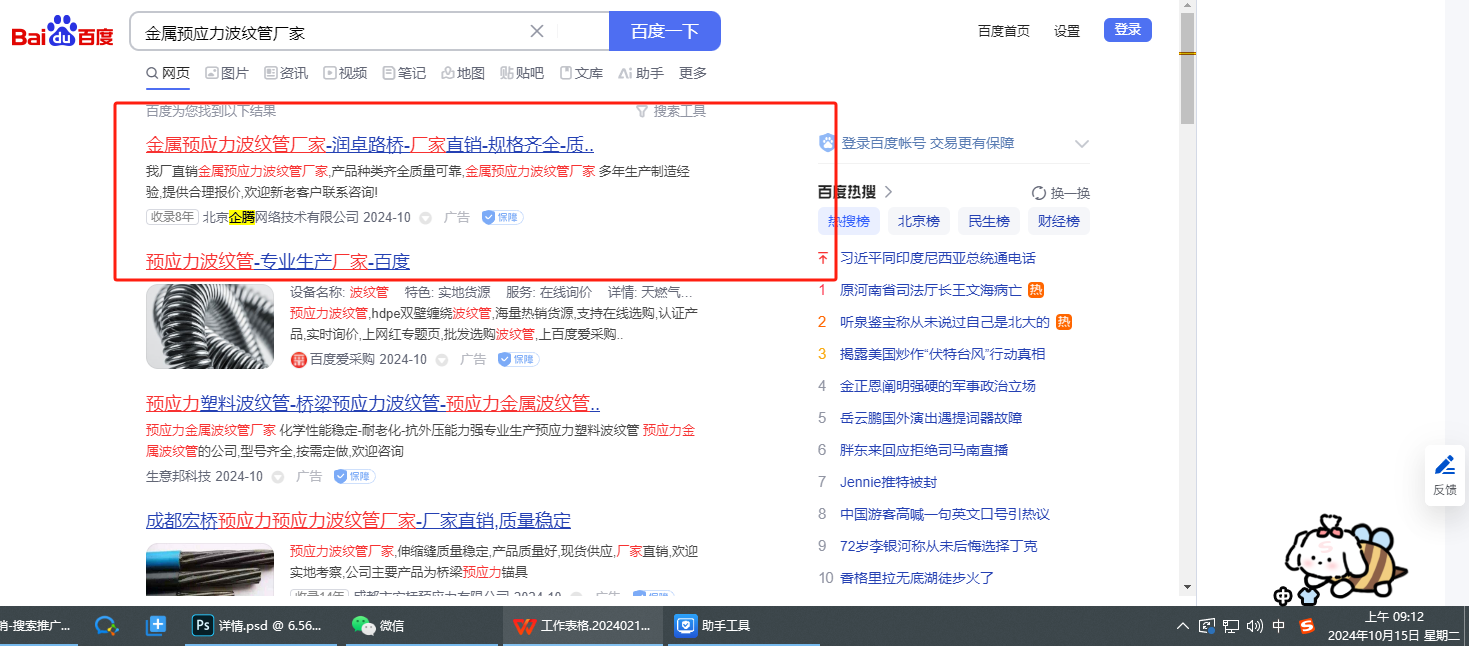Screen dimensions: 1469x646
Task: Click the Sogou input method tray icon
Action: coord(1306,626)
